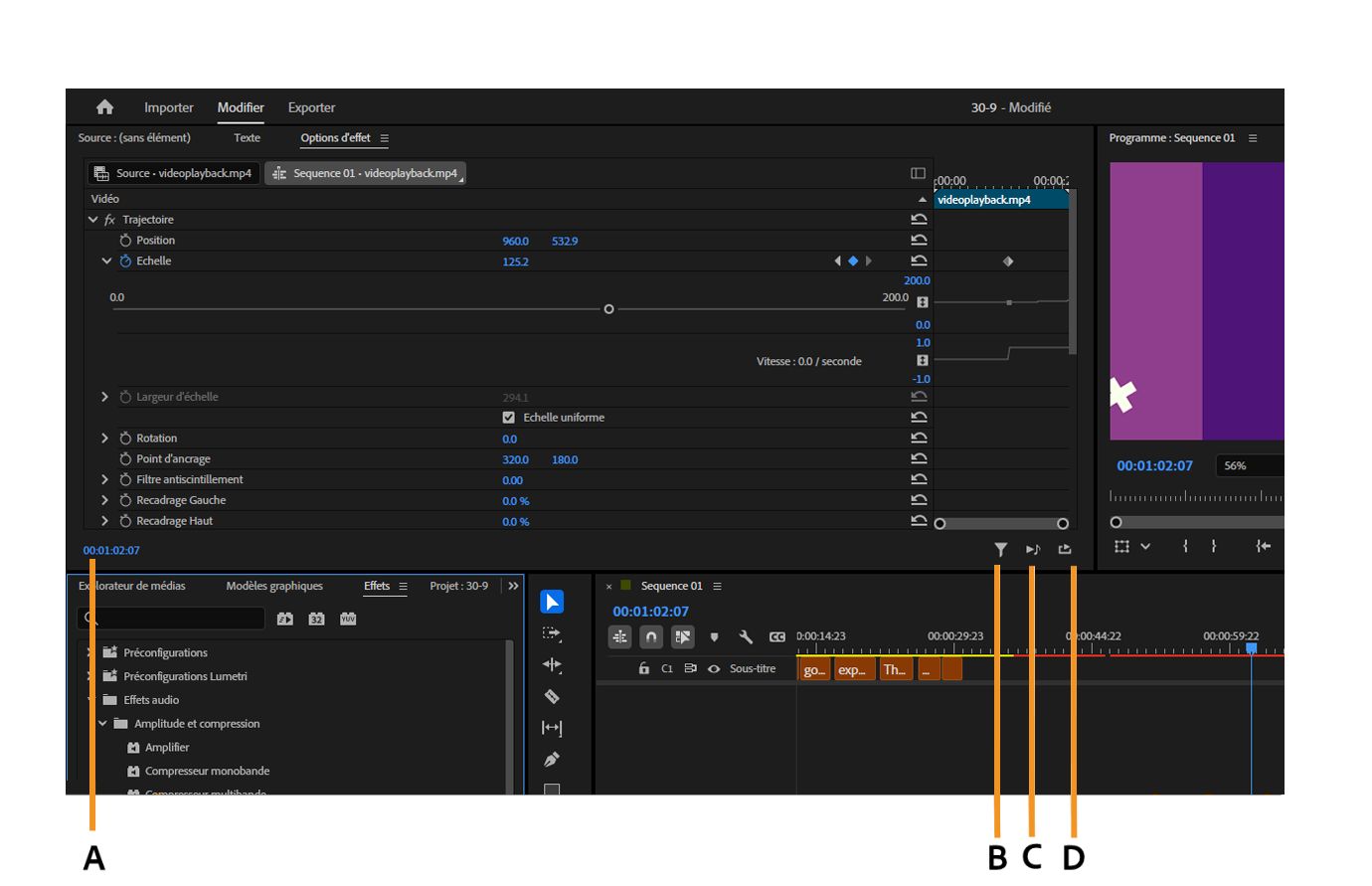Switch to the Texte panel tab
This screenshot has width=1372, height=886.
pyautogui.click(x=247, y=138)
